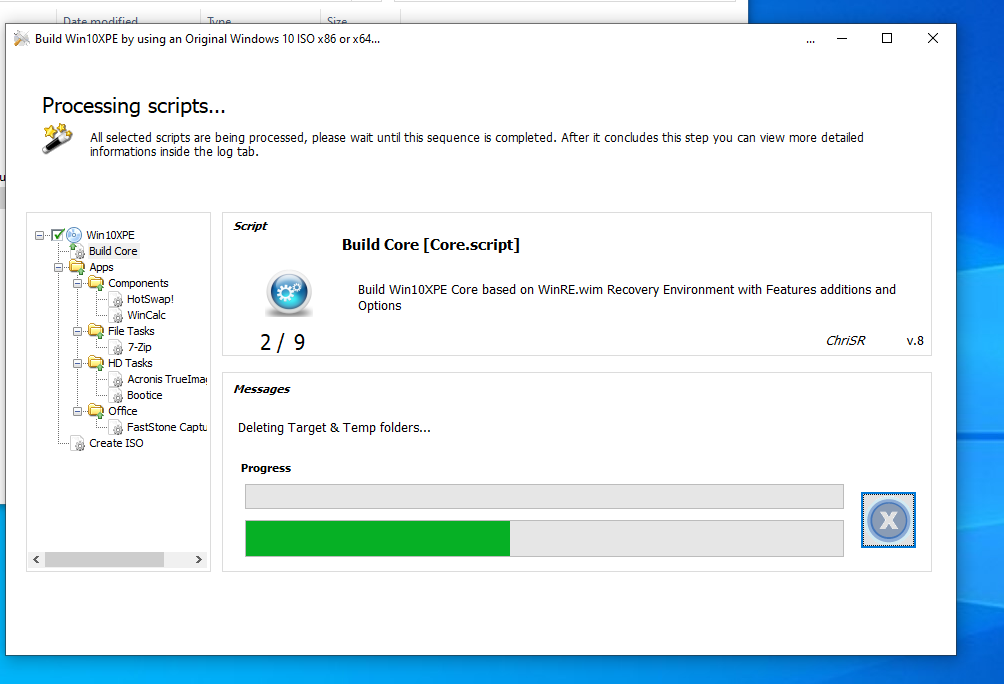Click the v.8 version label
The image size is (1004, 684).
coord(915,341)
